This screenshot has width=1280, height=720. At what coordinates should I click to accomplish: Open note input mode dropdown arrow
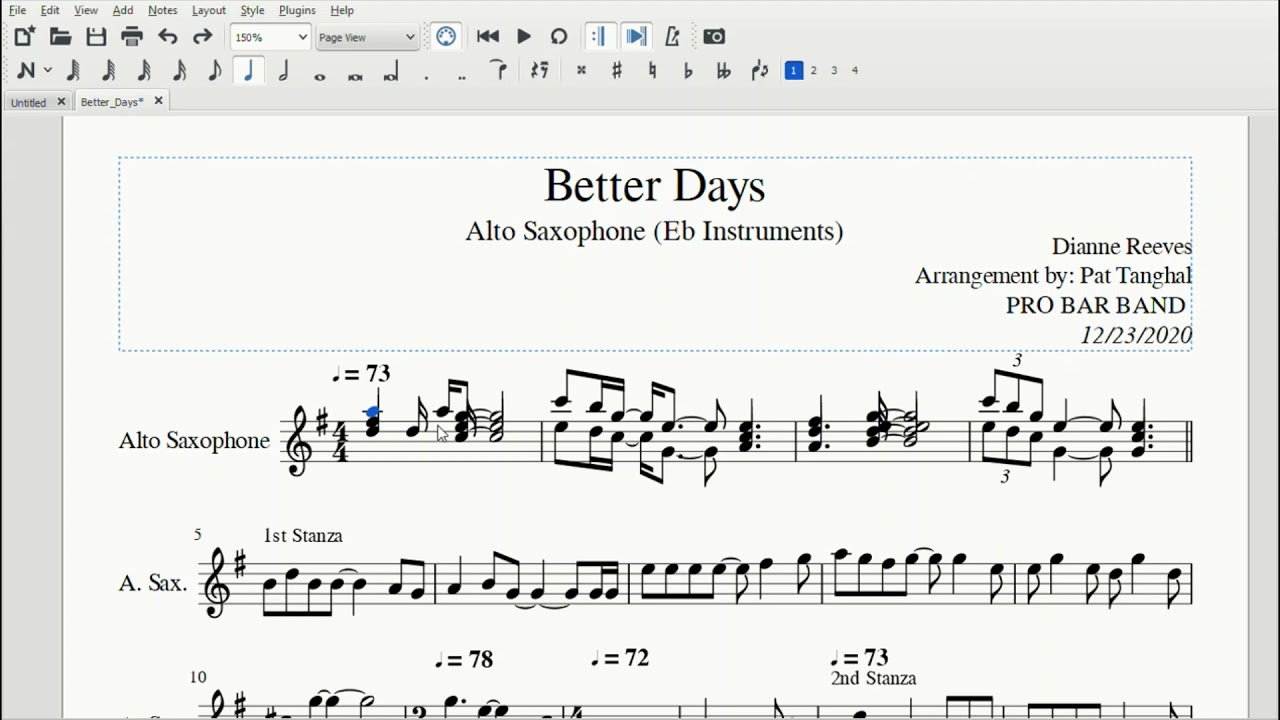pos(47,71)
